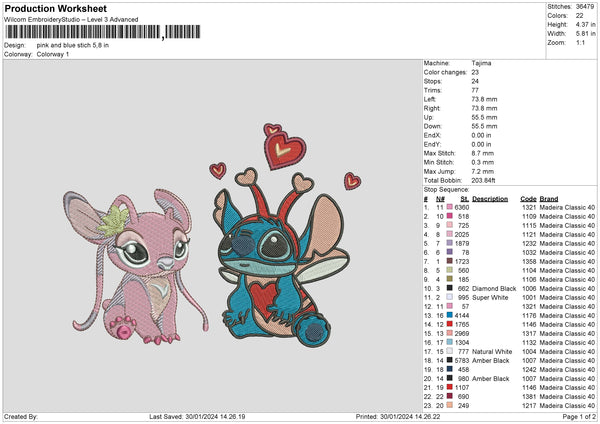Click the 'Colorway 1' value
This screenshot has height=424, width=600.
[53, 54]
